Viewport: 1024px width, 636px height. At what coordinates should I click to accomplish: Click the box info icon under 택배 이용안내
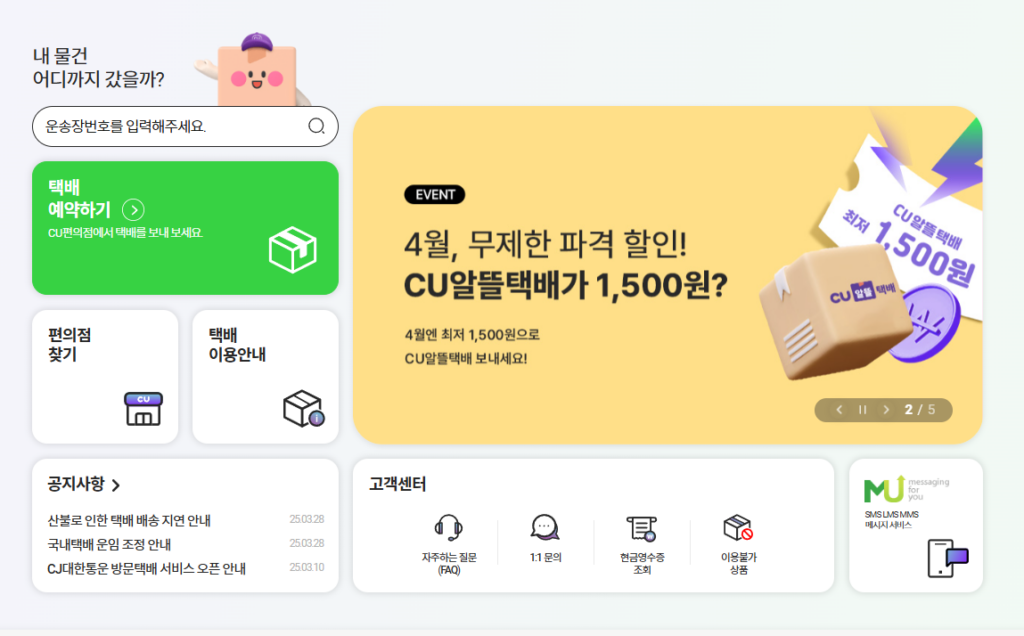[x=304, y=409]
